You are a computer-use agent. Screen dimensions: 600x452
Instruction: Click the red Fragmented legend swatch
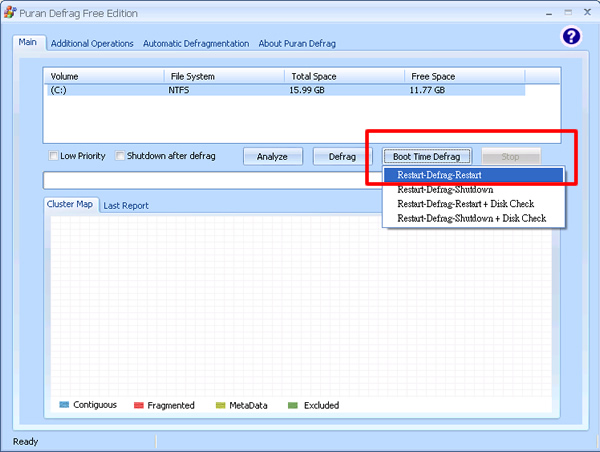pyautogui.click(x=139, y=405)
